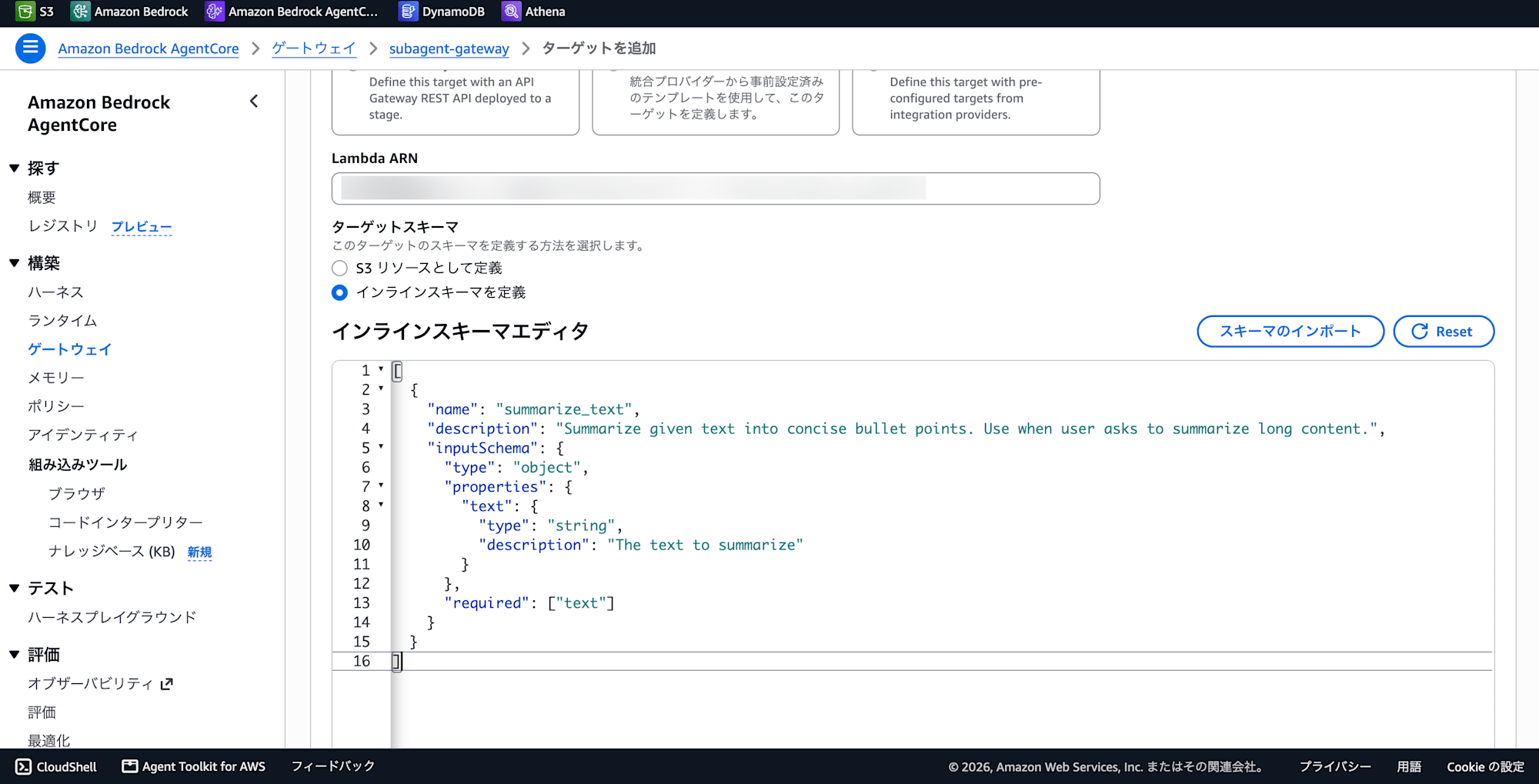Open the Amazon Bedrock shortcut icon
This screenshot has height=784, width=1539.
tap(80, 12)
